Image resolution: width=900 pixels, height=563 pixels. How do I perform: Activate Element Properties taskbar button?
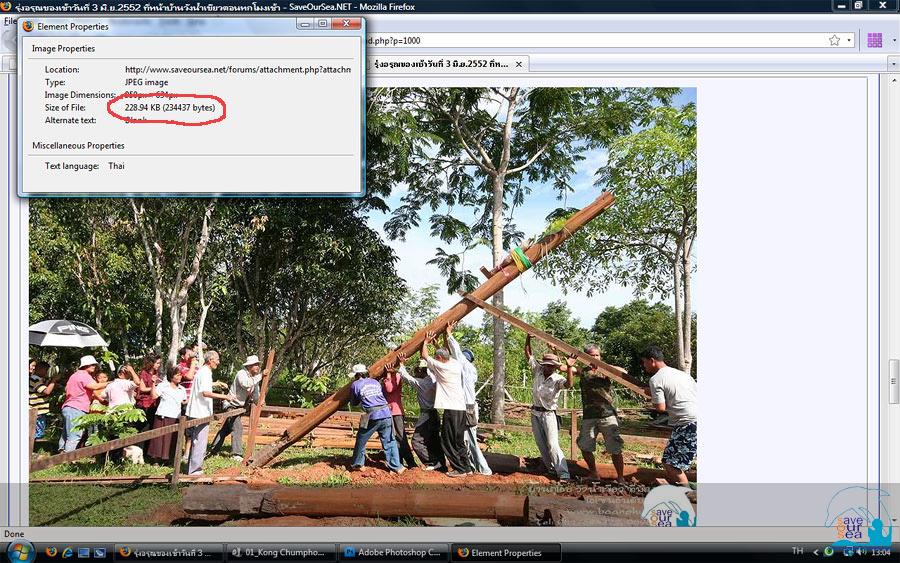505,552
